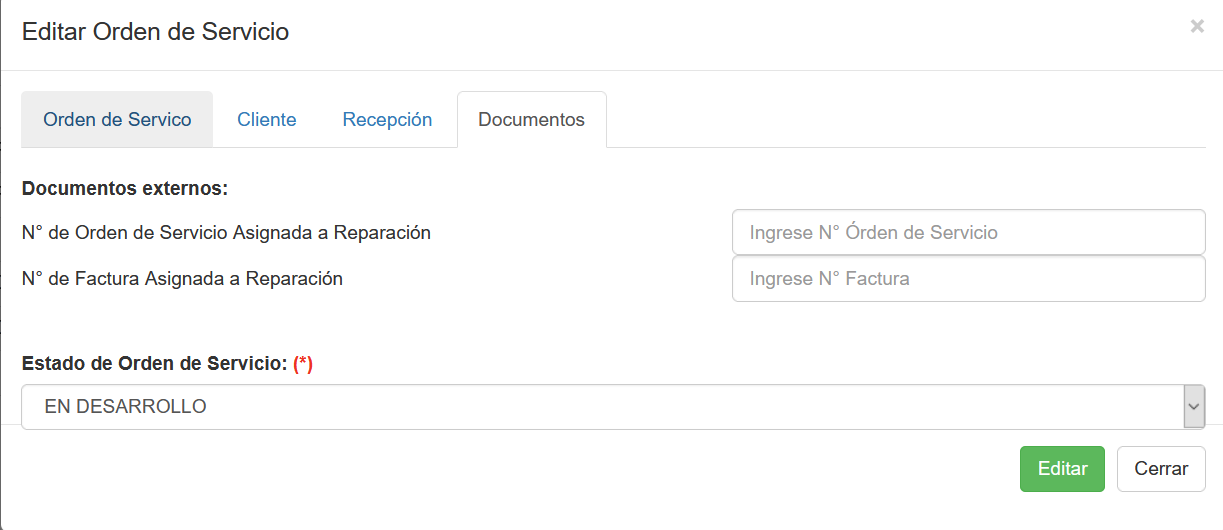
Task: Expand the status list via its chevron arrow
Action: [1193, 407]
